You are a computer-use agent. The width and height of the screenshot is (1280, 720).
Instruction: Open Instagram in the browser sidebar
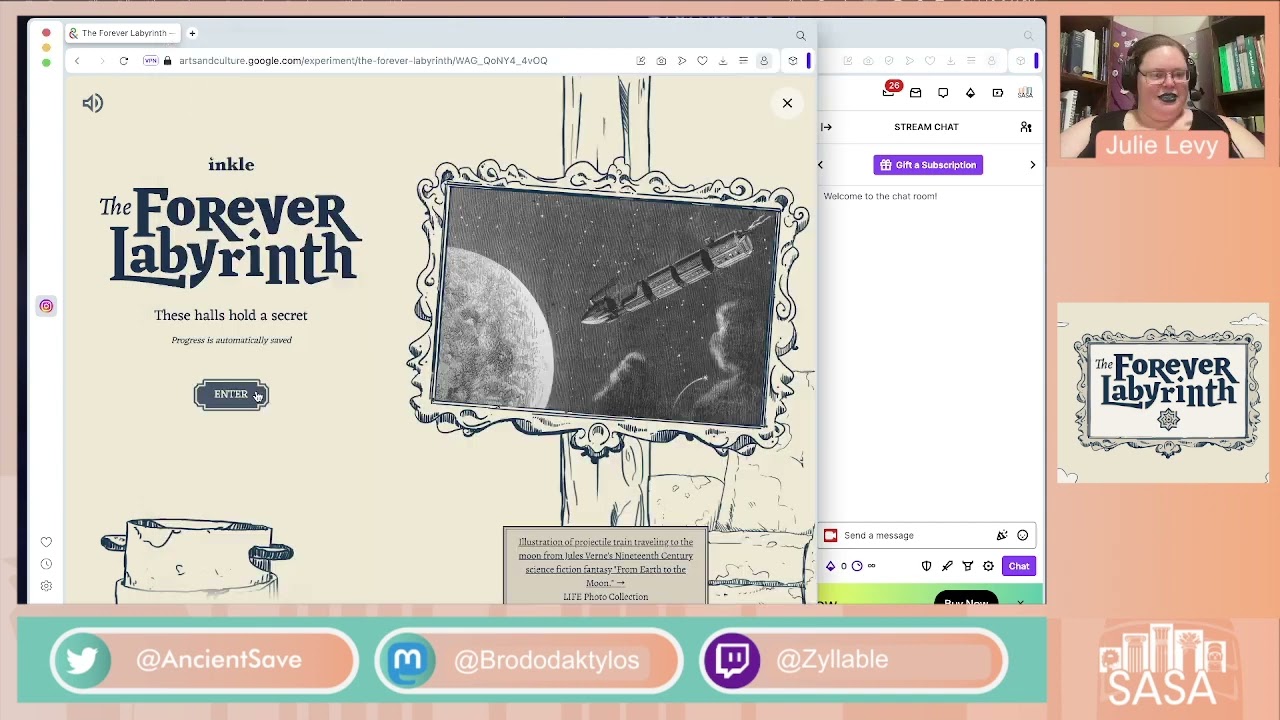(x=46, y=306)
